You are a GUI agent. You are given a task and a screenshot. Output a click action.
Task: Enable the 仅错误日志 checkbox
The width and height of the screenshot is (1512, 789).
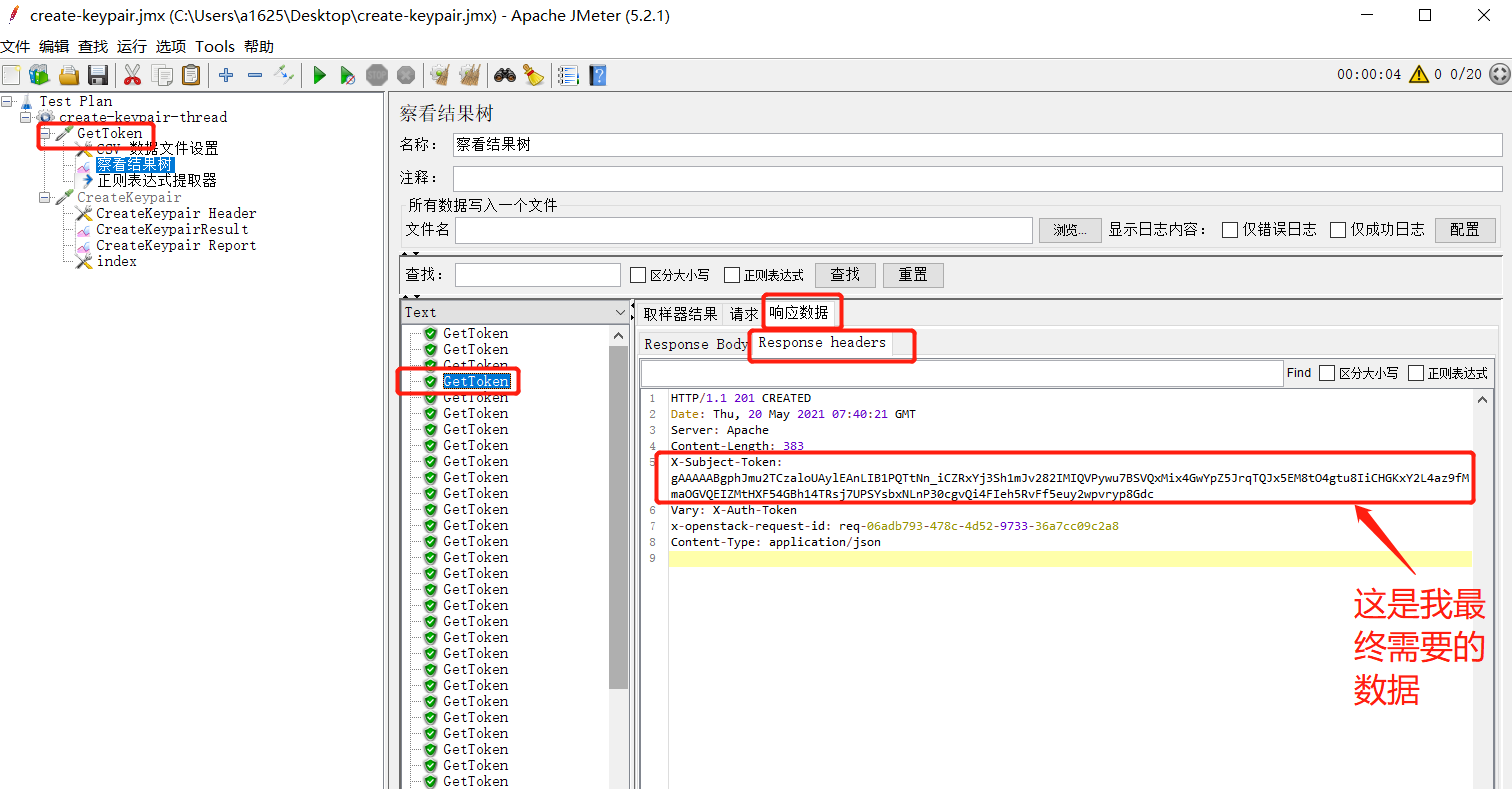pos(1230,230)
